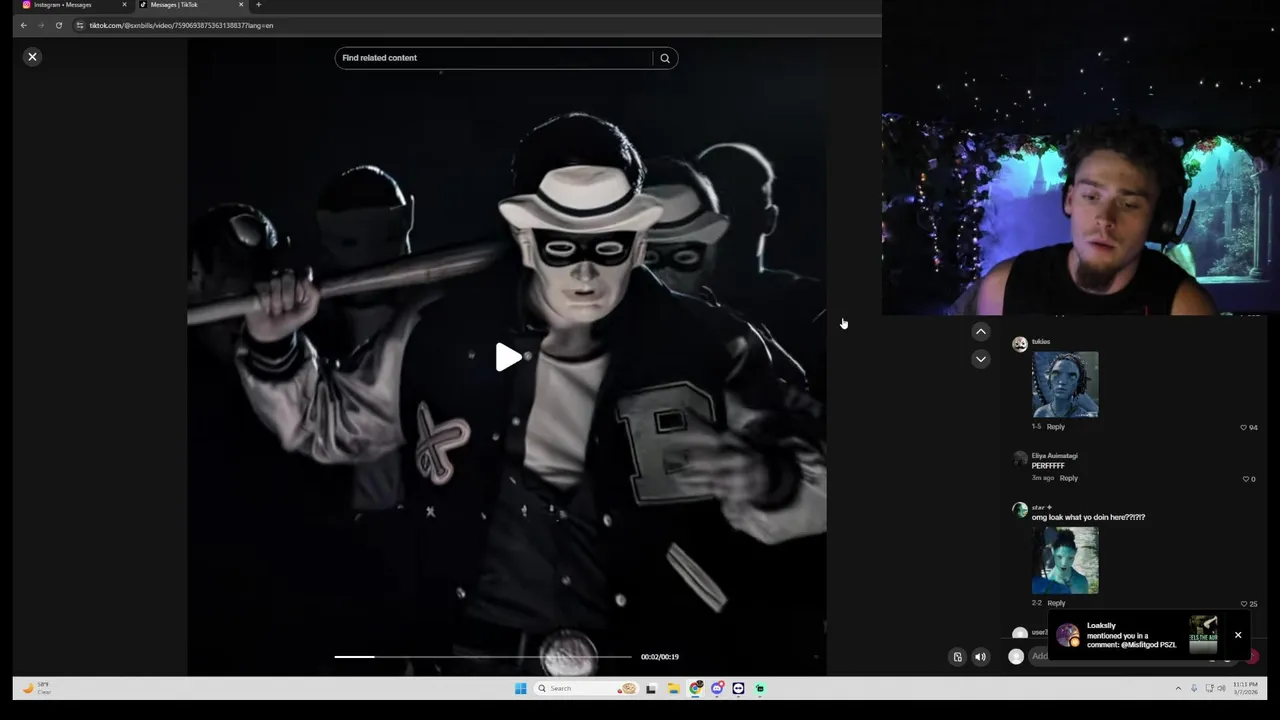Open Task View on the taskbar

point(651,688)
